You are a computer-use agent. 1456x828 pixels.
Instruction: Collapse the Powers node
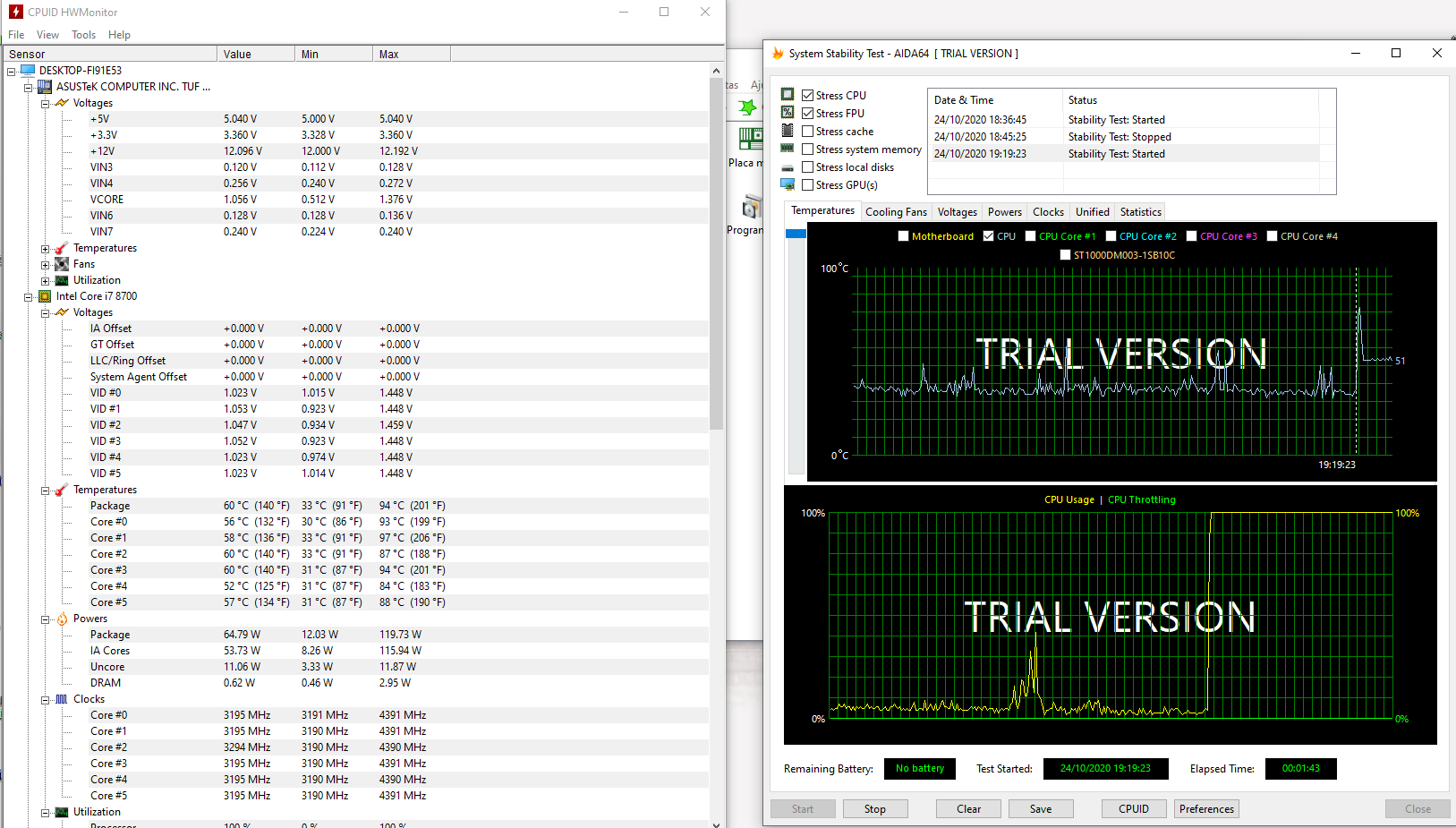pyautogui.click(x=45, y=619)
